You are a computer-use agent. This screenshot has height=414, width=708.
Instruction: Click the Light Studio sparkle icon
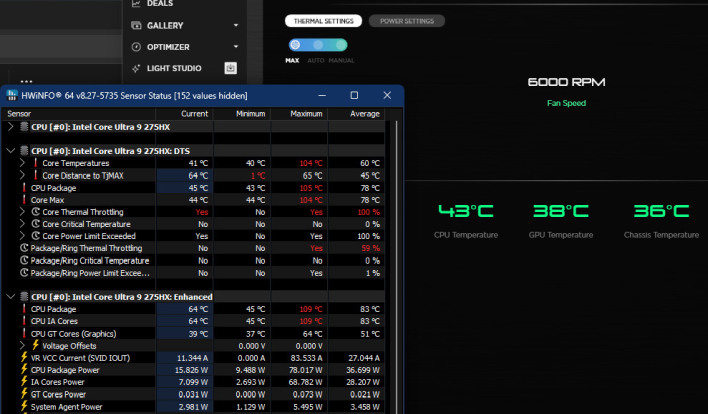[x=137, y=68]
